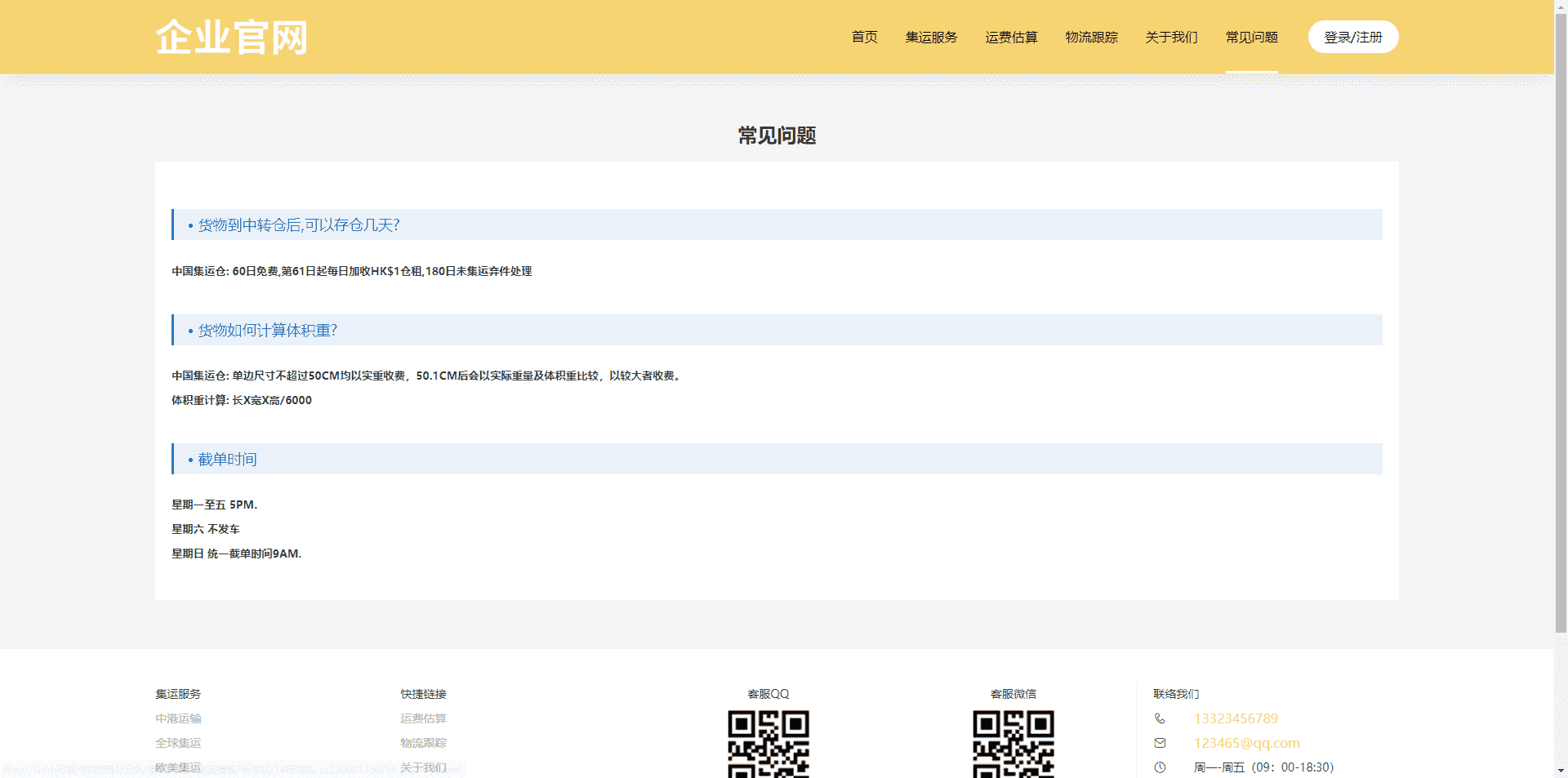
Task: Open 关于我们 from the header menu
Action: click(x=1171, y=37)
